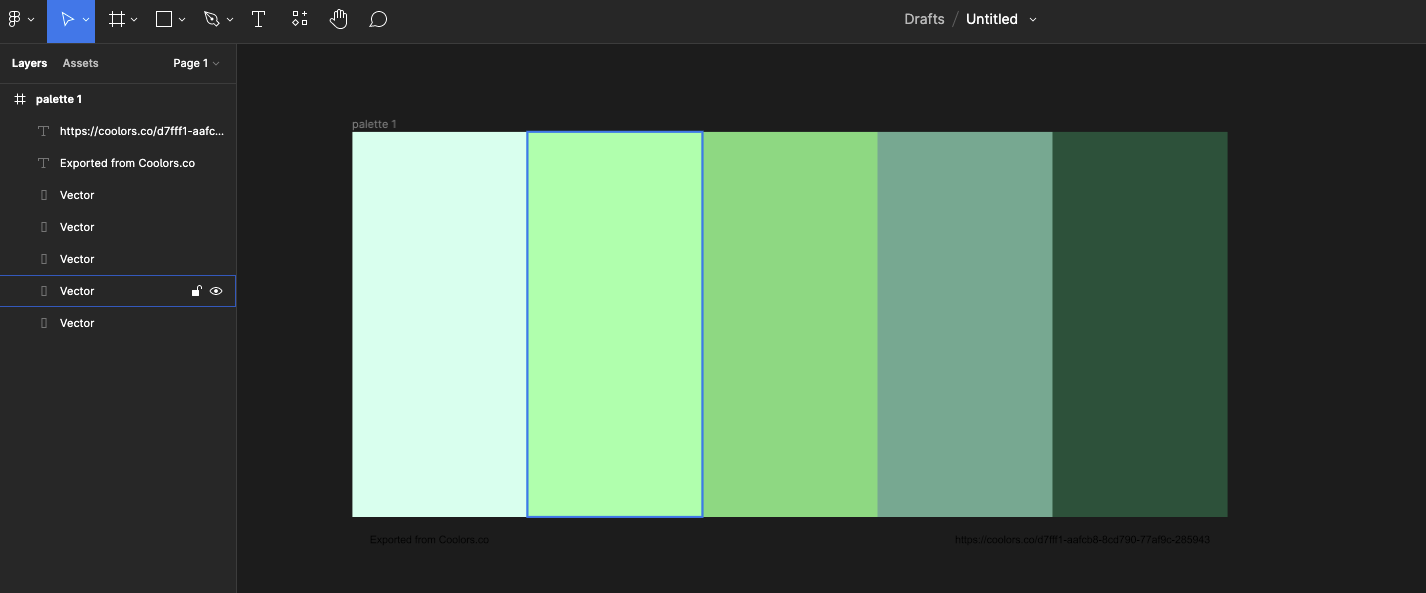Click the palette 1 frame label on canvas
The height and width of the screenshot is (593, 1426).
coord(374,124)
